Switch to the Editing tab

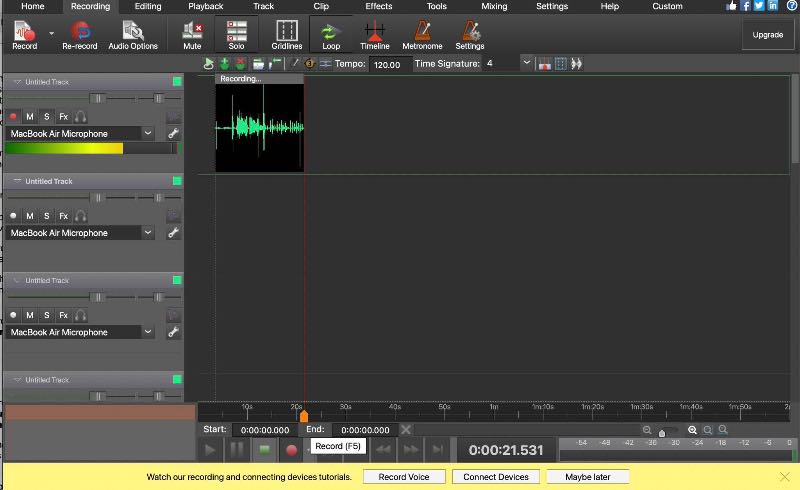tap(147, 6)
